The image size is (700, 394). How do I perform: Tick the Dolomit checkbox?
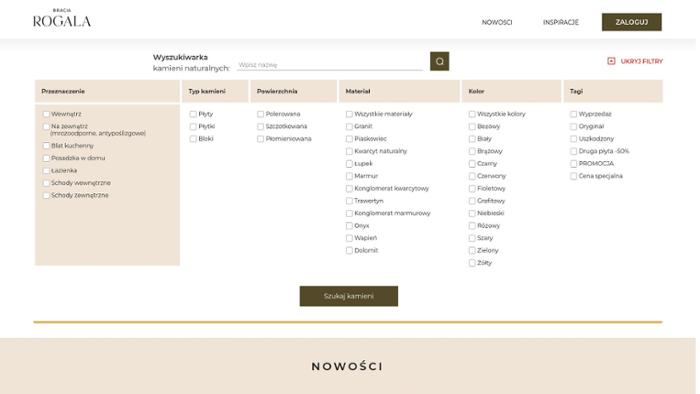(x=349, y=251)
